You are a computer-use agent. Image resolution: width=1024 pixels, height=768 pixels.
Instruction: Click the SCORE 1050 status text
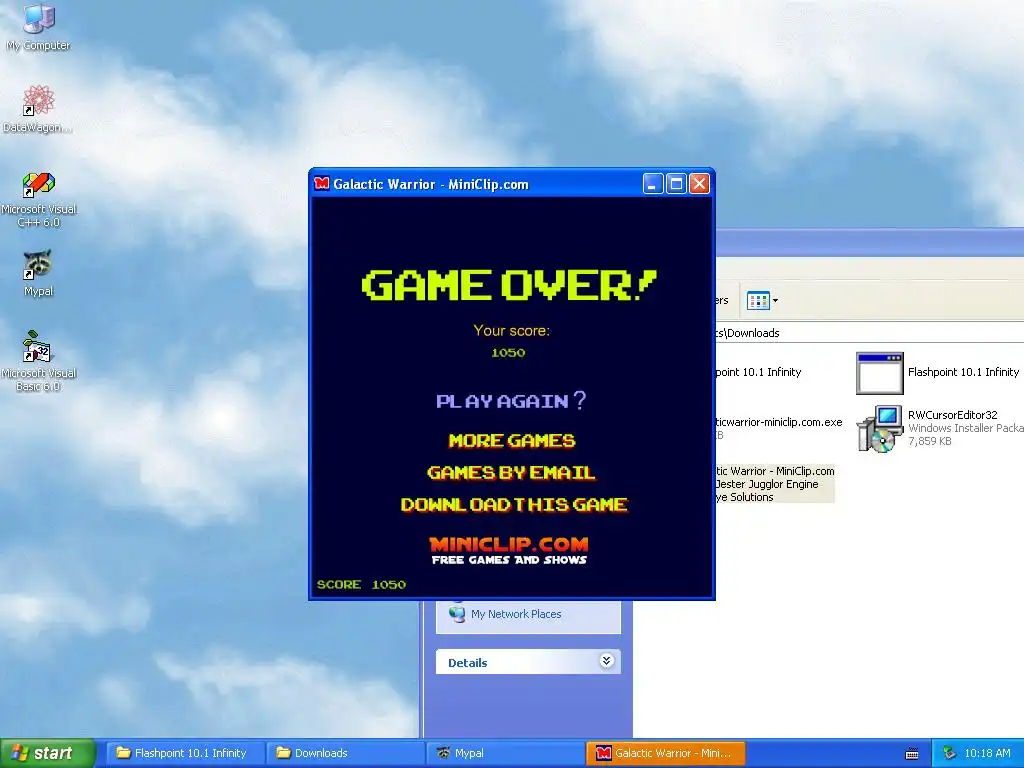tap(361, 584)
